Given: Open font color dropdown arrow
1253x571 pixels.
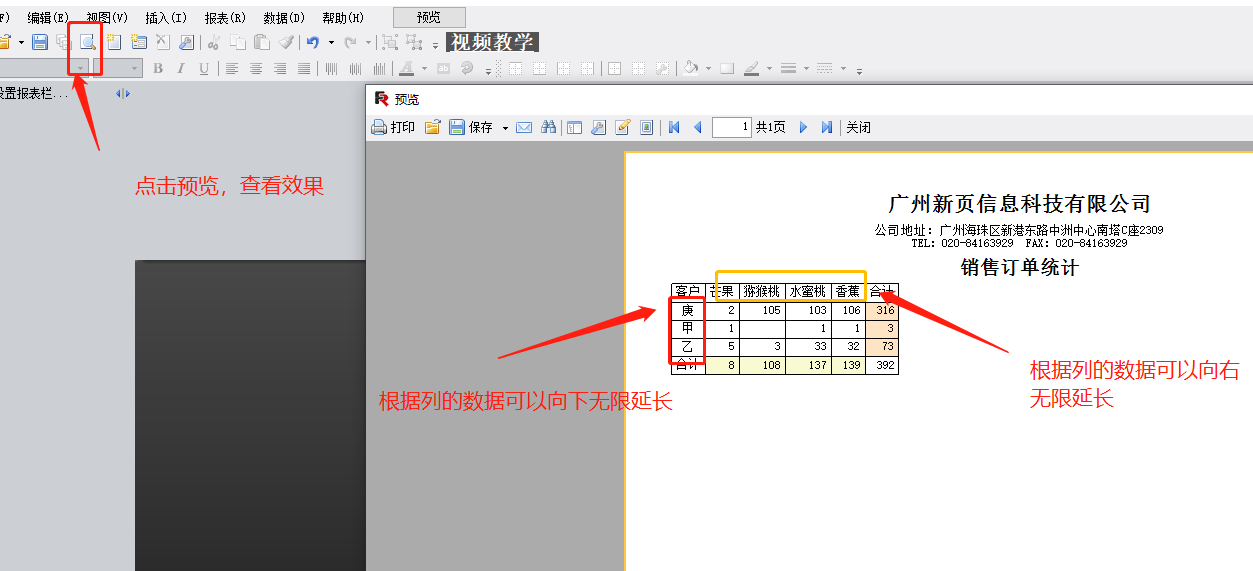Looking at the screenshot, I should tap(424, 69).
